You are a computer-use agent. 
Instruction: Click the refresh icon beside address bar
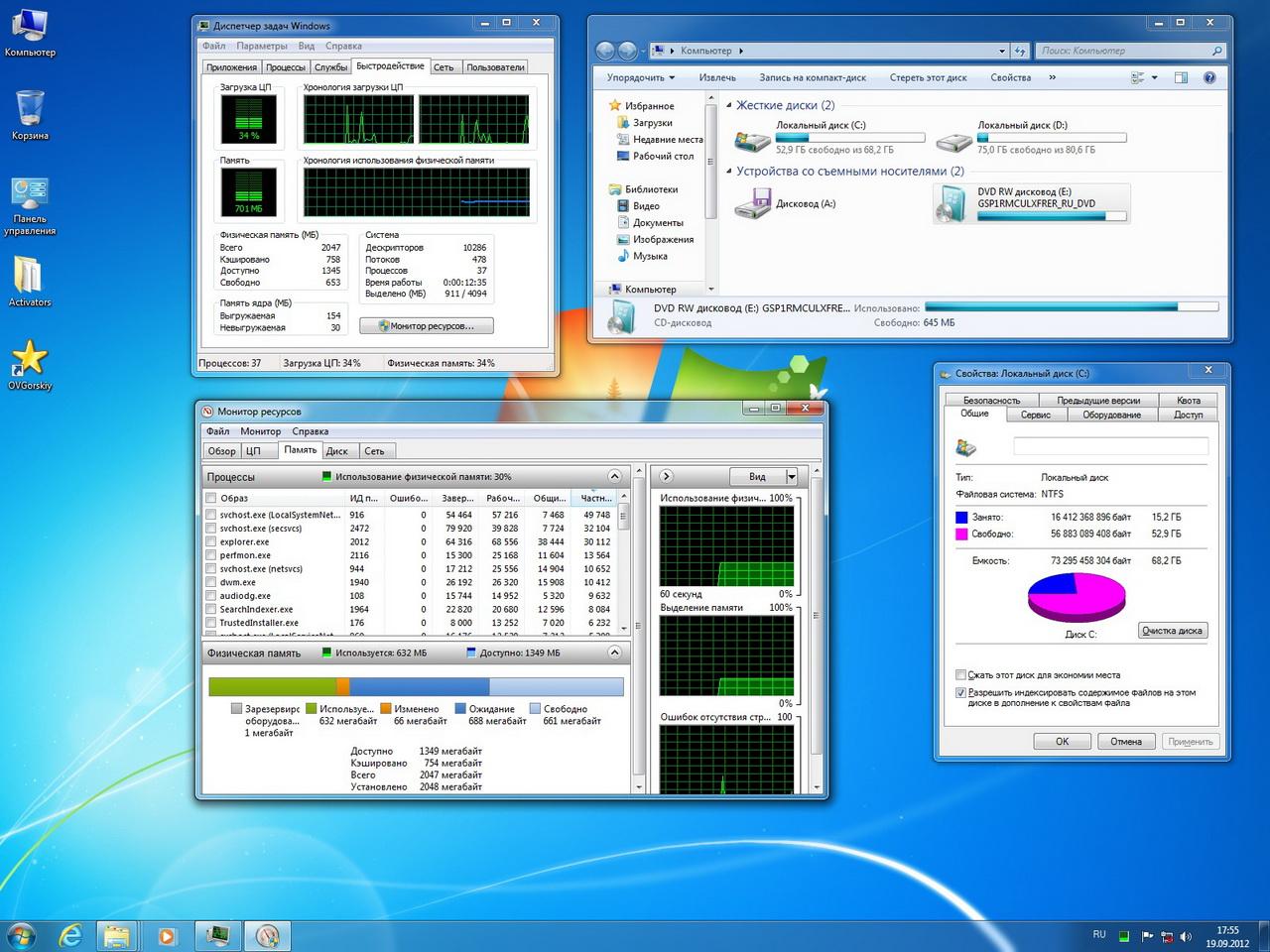tap(1020, 51)
